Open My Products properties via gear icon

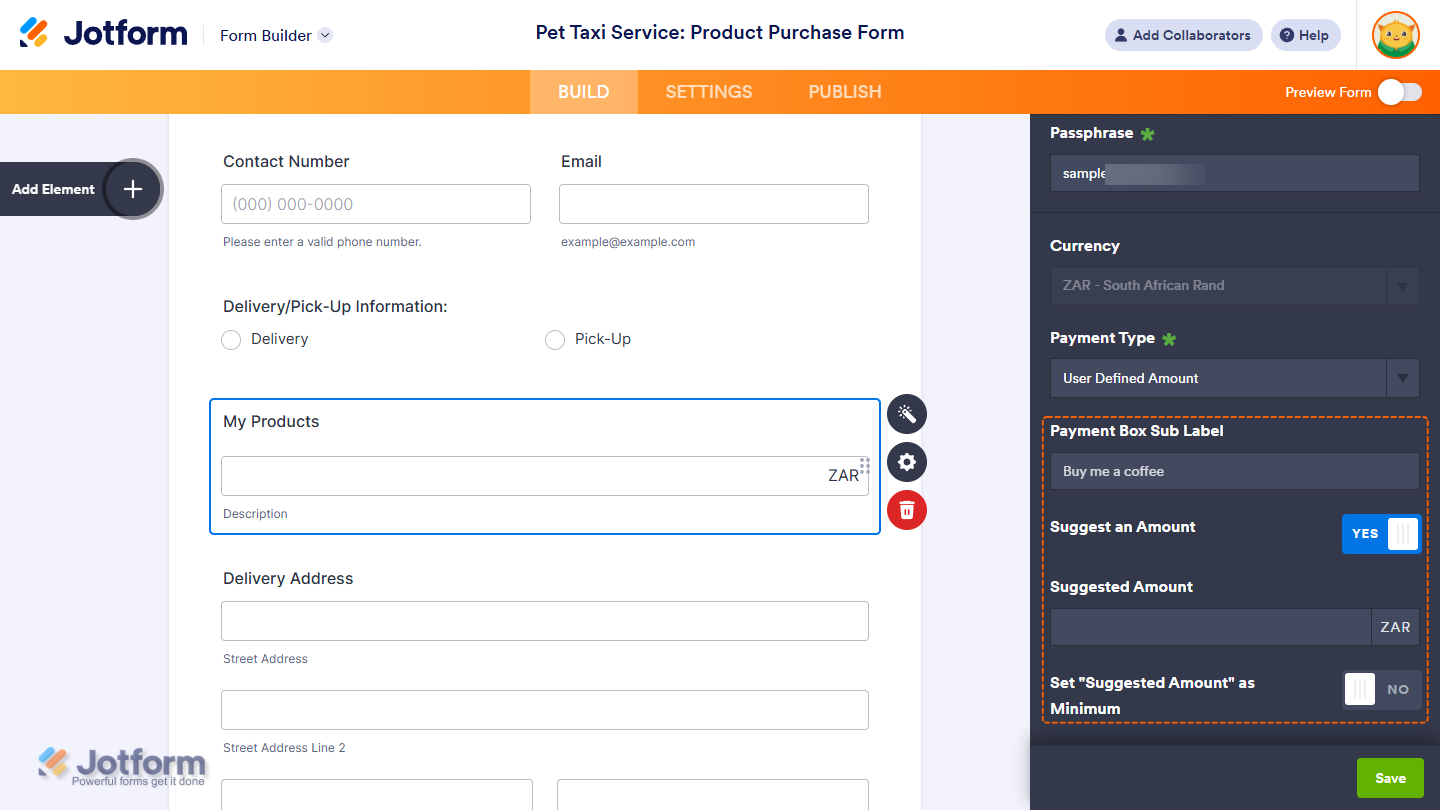906,462
